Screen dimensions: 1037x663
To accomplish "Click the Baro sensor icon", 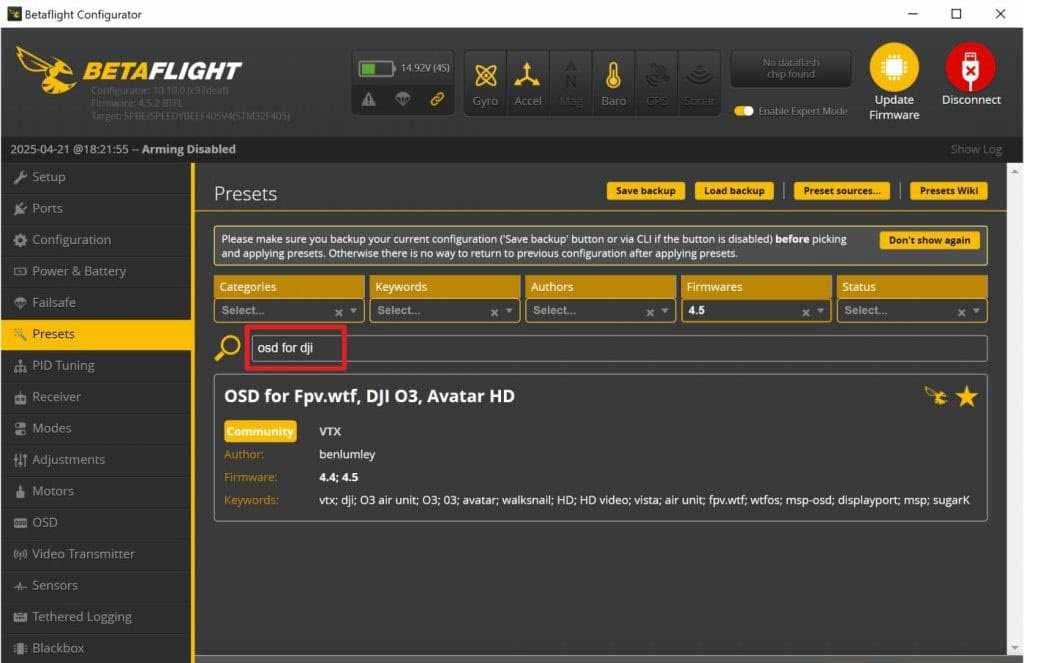I will point(613,75).
